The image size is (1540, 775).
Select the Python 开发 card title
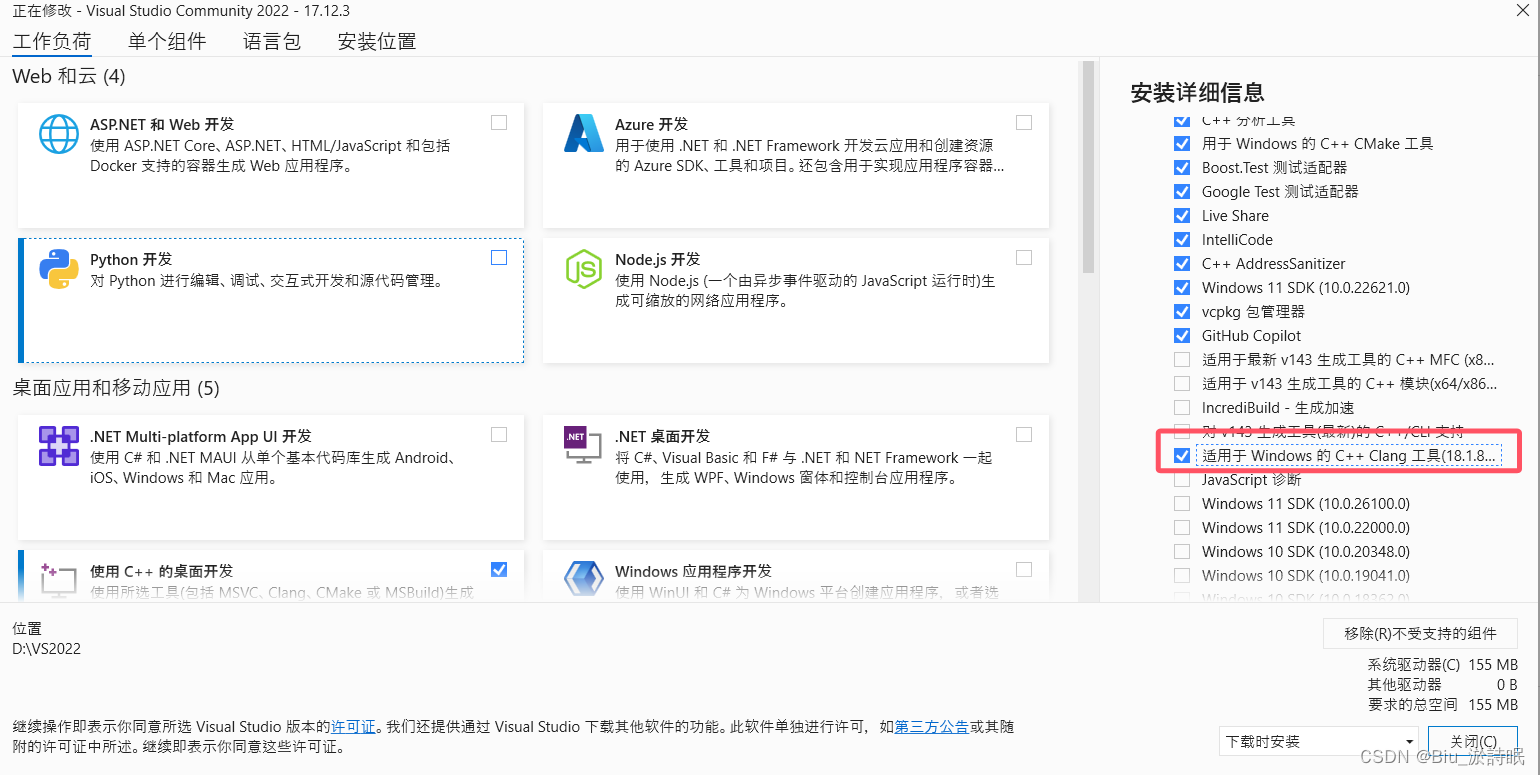pos(131,260)
